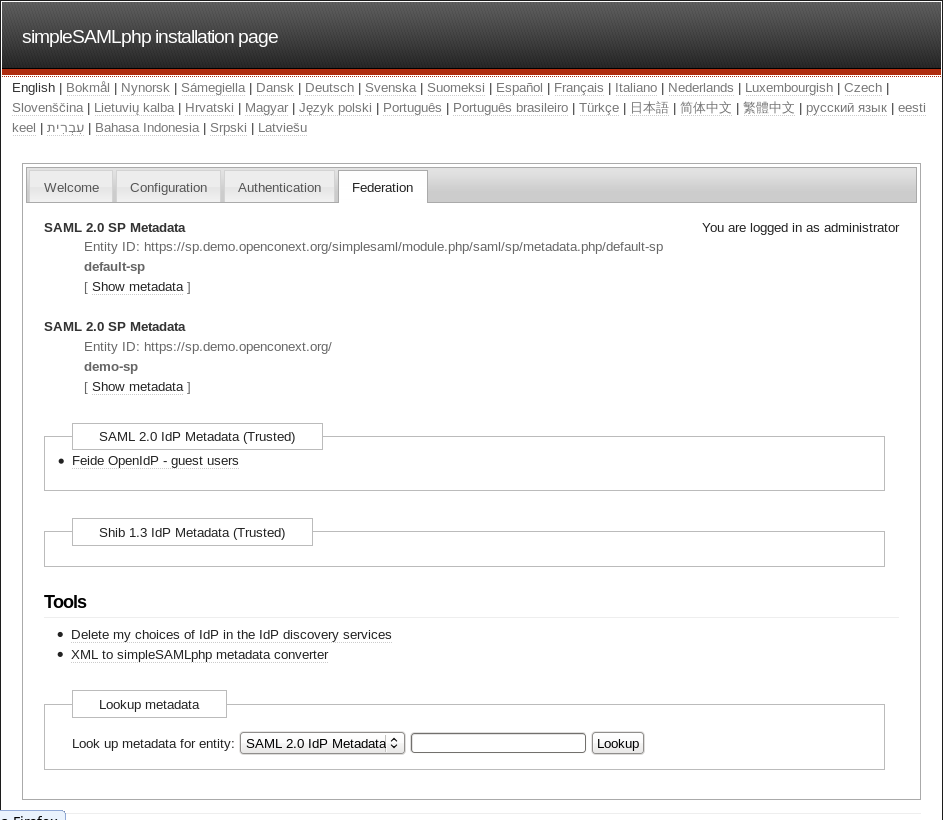The image size is (943, 820).
Task: Switch language to Srpski
Action: click(228, 128)
